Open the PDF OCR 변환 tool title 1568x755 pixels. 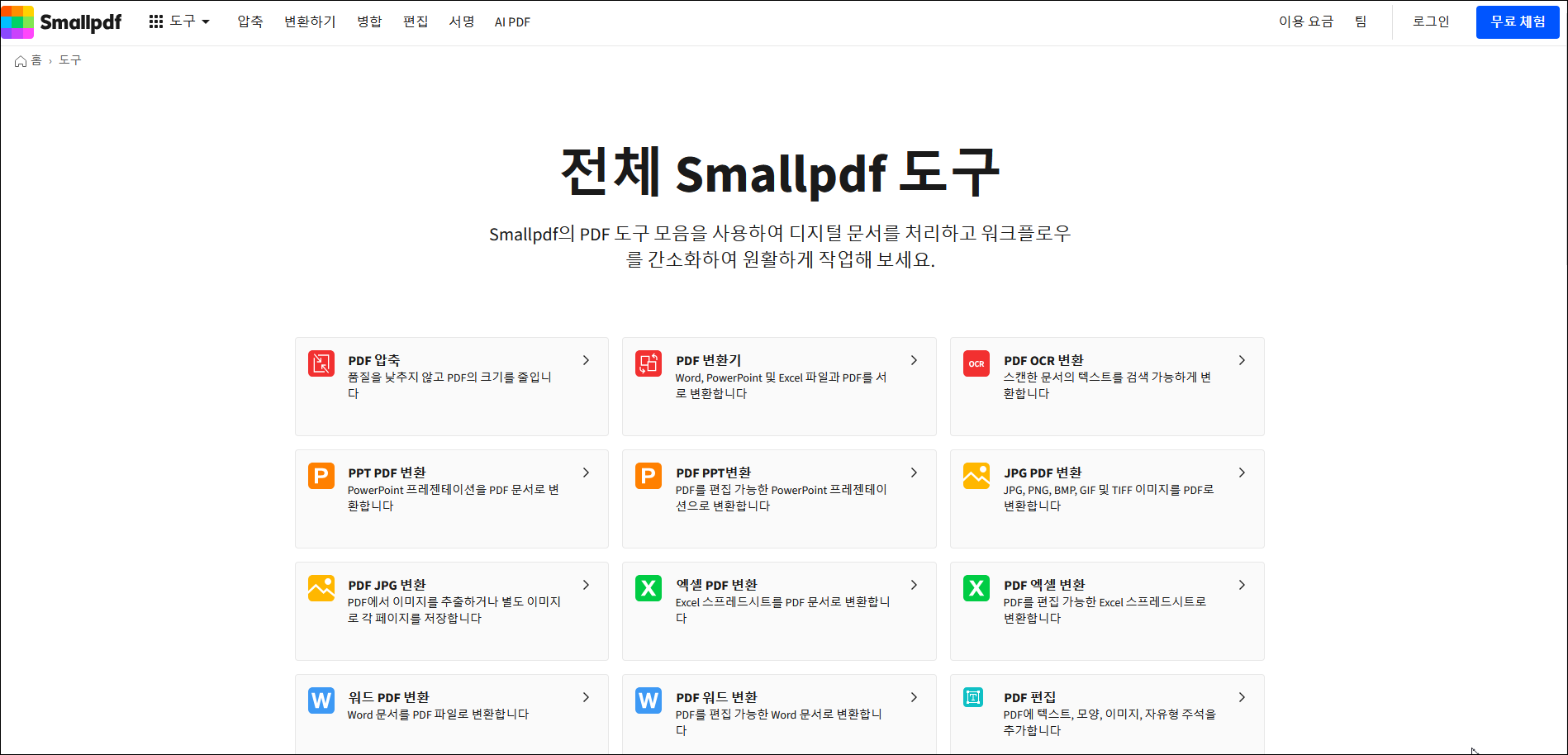[x=1043, y=360]
